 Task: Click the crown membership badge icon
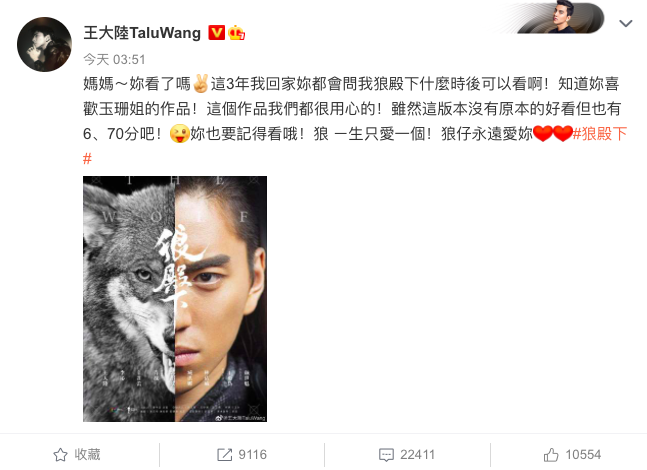(236, 33)
